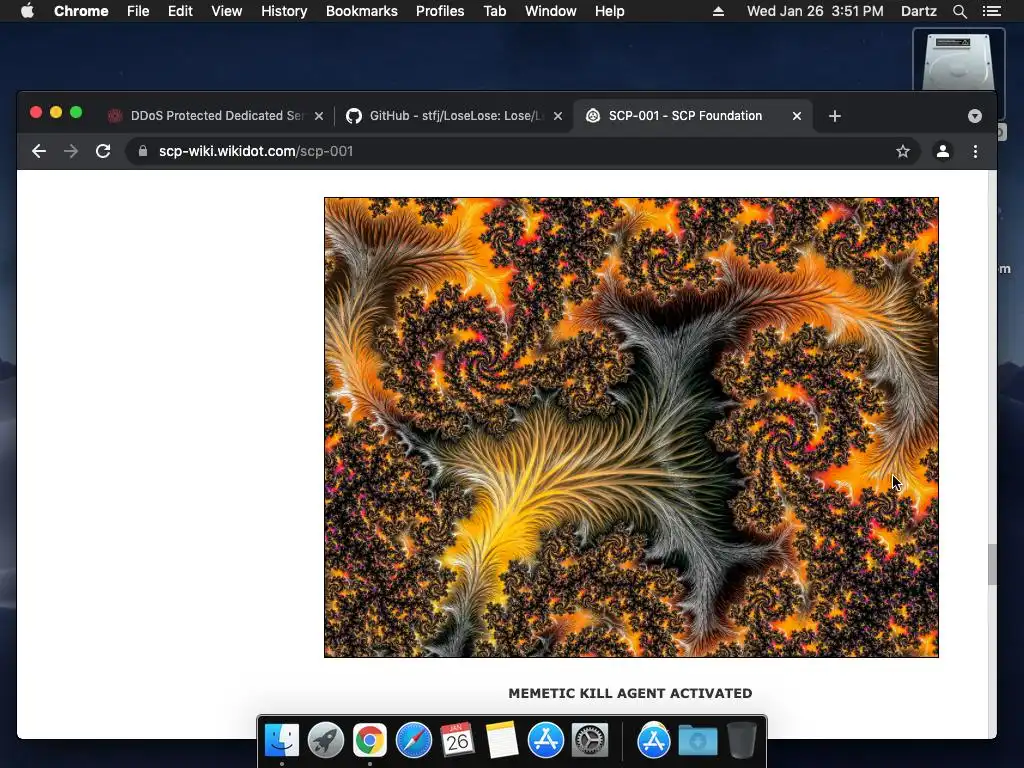Click the fractal image on the page
Screen dimensions: 1024x768
pyautogui.click(x=631, y=427)
